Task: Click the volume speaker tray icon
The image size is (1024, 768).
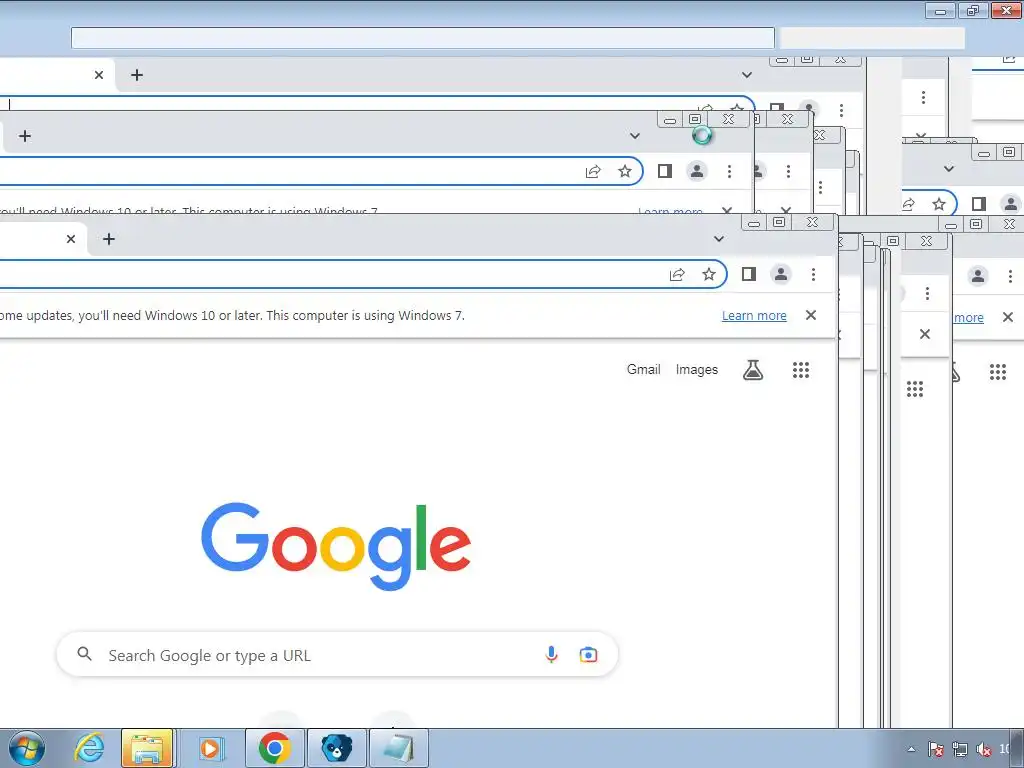Action: (x=983, y=749)
